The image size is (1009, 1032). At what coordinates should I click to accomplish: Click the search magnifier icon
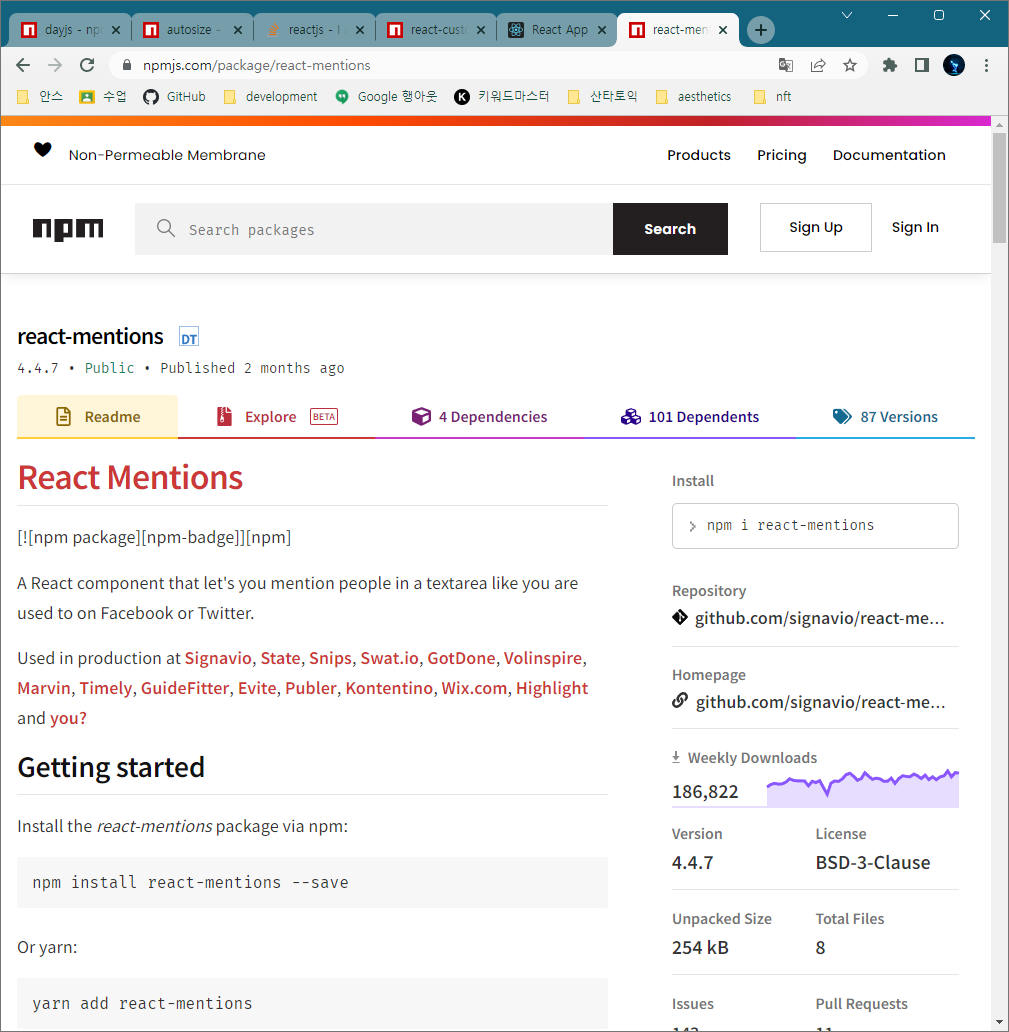[166, 228]
